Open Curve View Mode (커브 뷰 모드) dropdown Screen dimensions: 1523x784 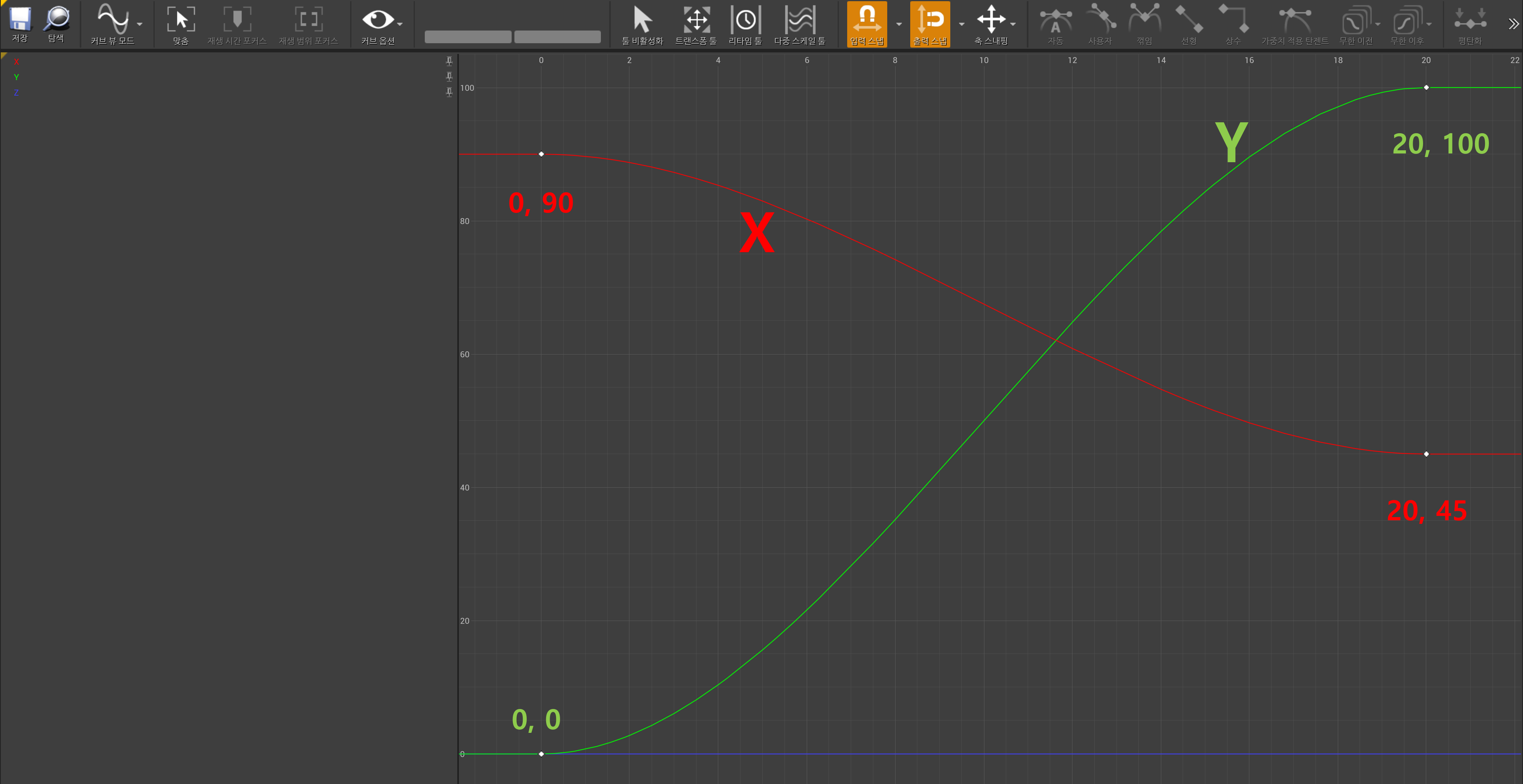140,24
